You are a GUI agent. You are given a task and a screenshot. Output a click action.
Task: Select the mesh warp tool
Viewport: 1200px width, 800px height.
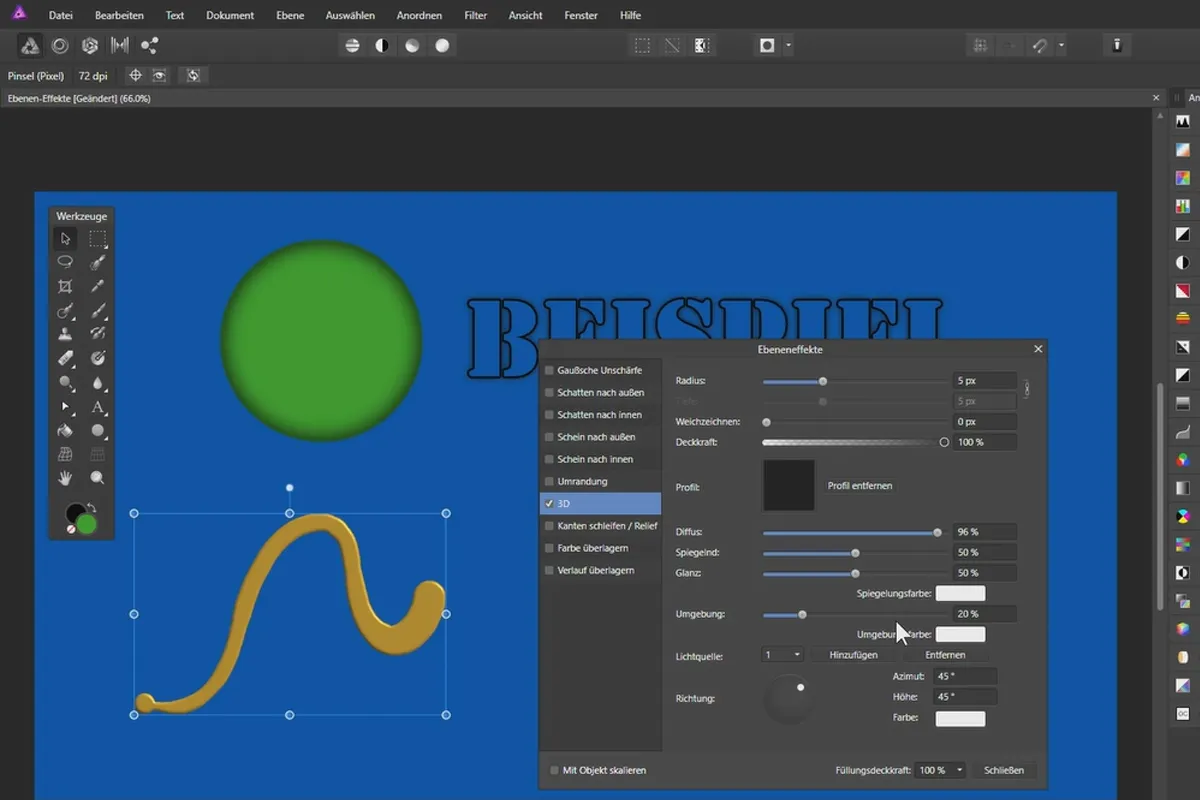(65, 454)
